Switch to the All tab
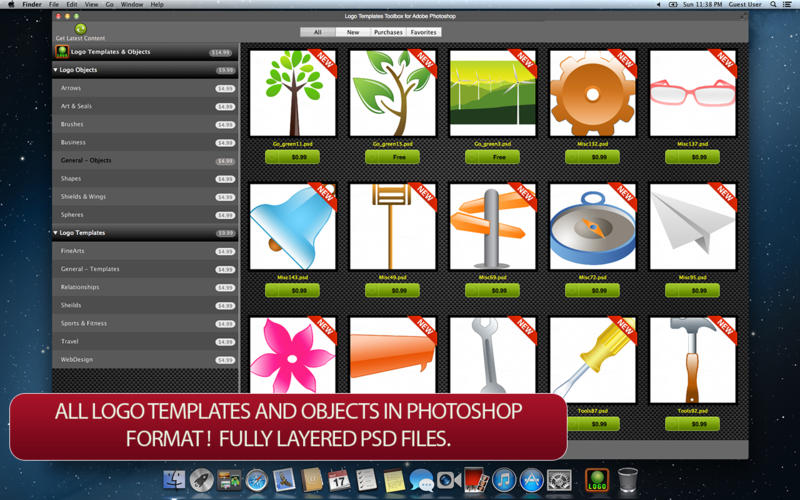 pyautogui.click(x=318, y=32)
